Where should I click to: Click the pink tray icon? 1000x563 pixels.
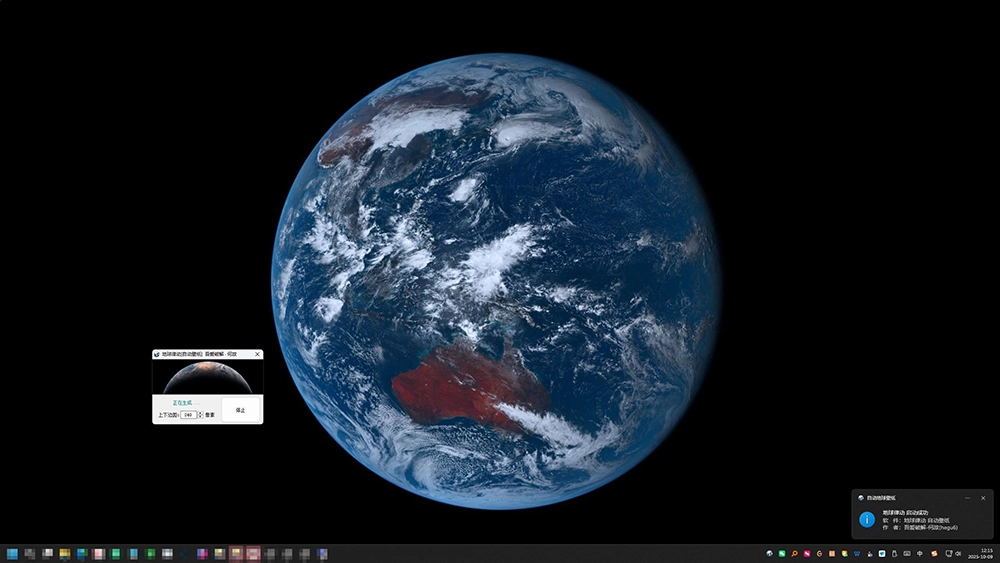point(807,553)
